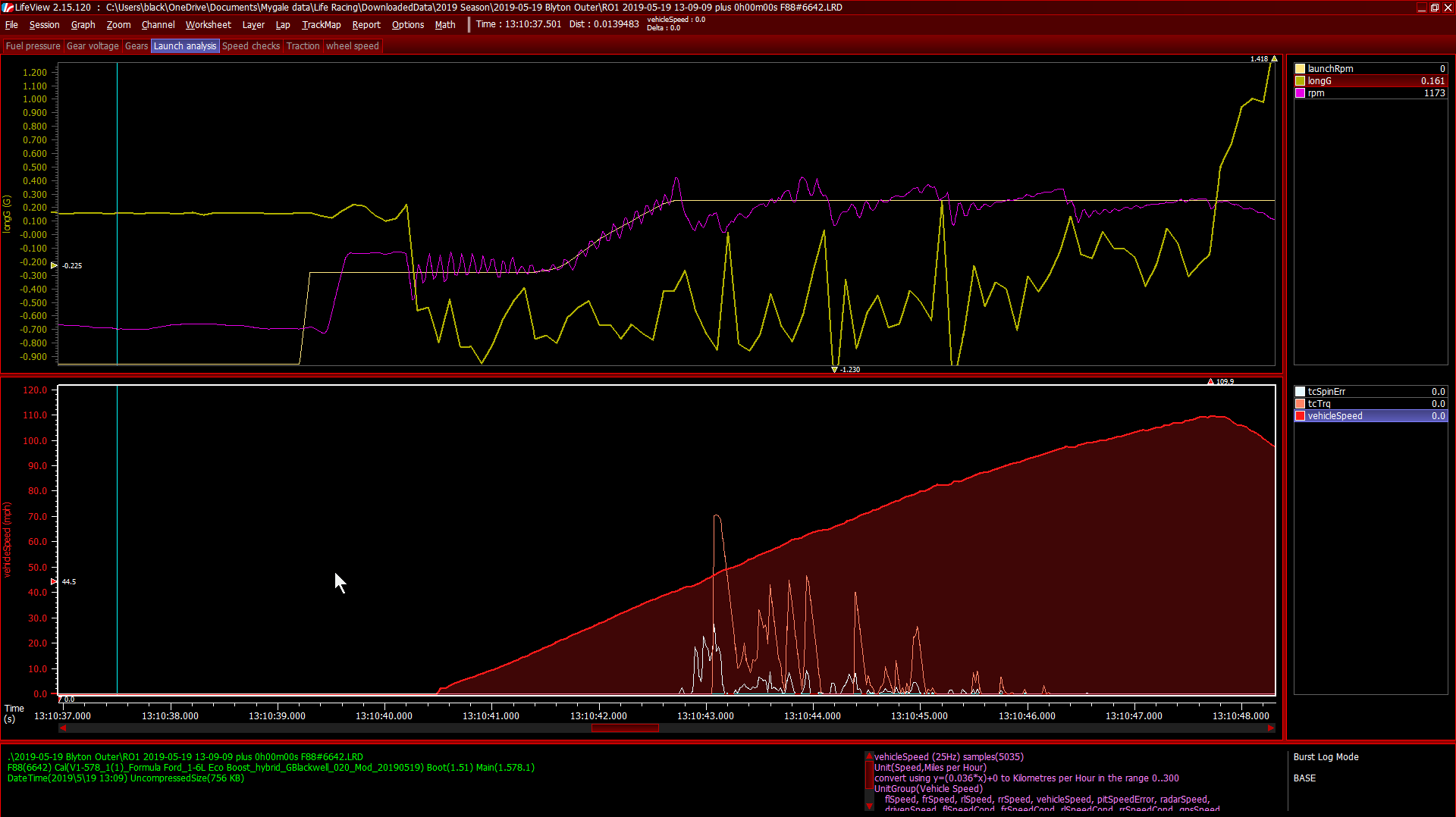Click the Dist readout in the menu bar
The width and height of the screenshot is (1456, 817).
(604, 24)
